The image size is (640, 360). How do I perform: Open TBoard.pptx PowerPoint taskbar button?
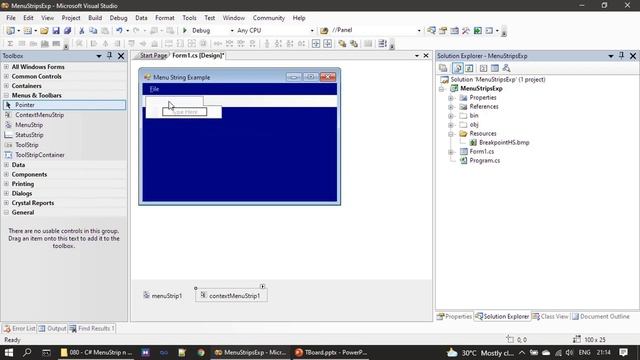tap(331, 353)
